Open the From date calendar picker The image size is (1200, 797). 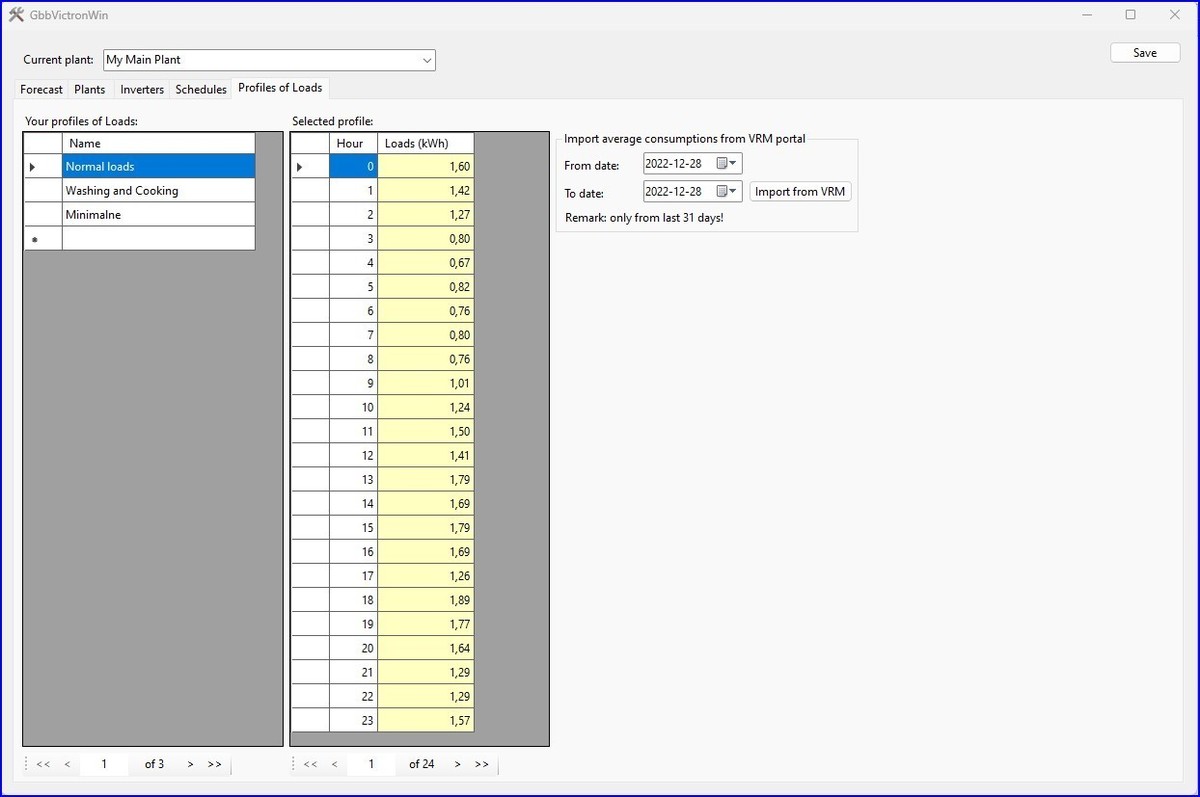[x=727, y=164]
